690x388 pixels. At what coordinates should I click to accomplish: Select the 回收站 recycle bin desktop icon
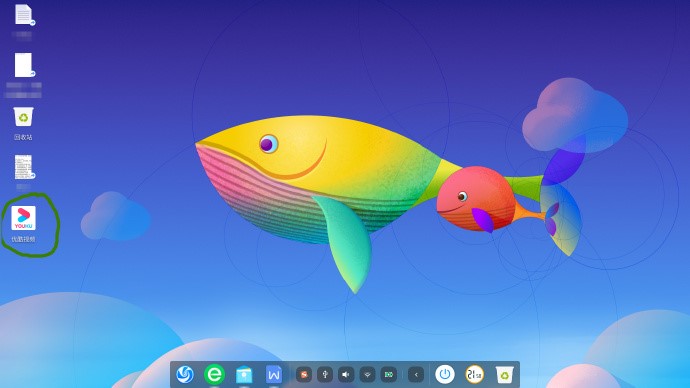[23, 117]
